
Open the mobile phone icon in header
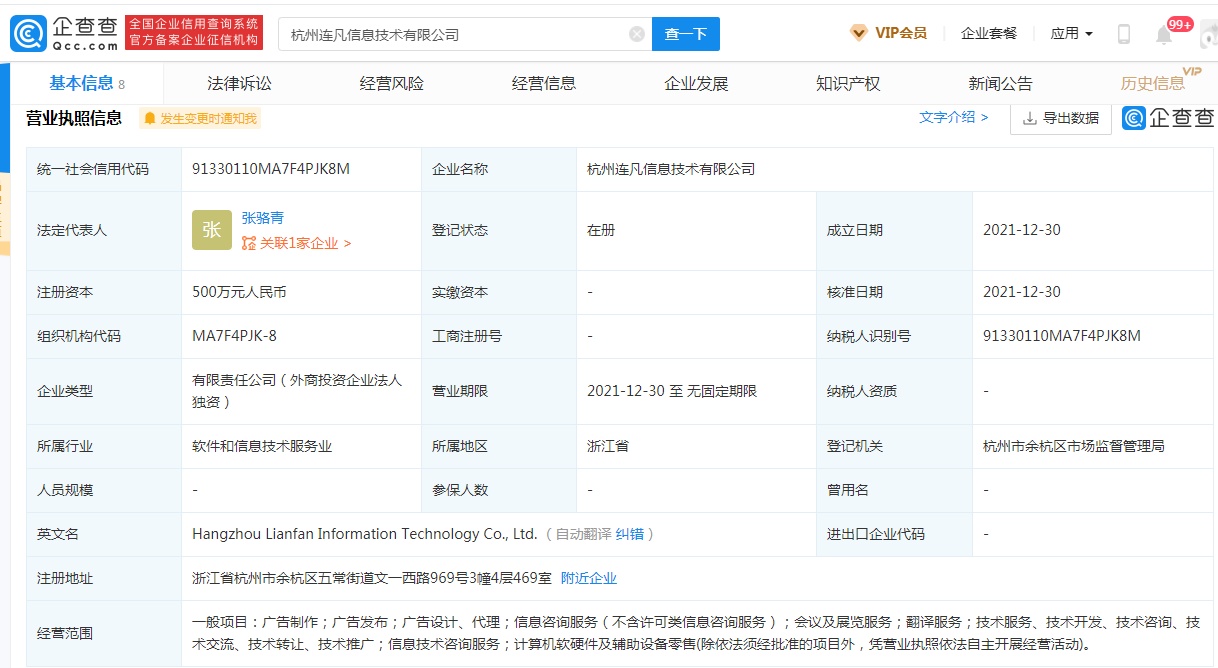click(1123, 34)
